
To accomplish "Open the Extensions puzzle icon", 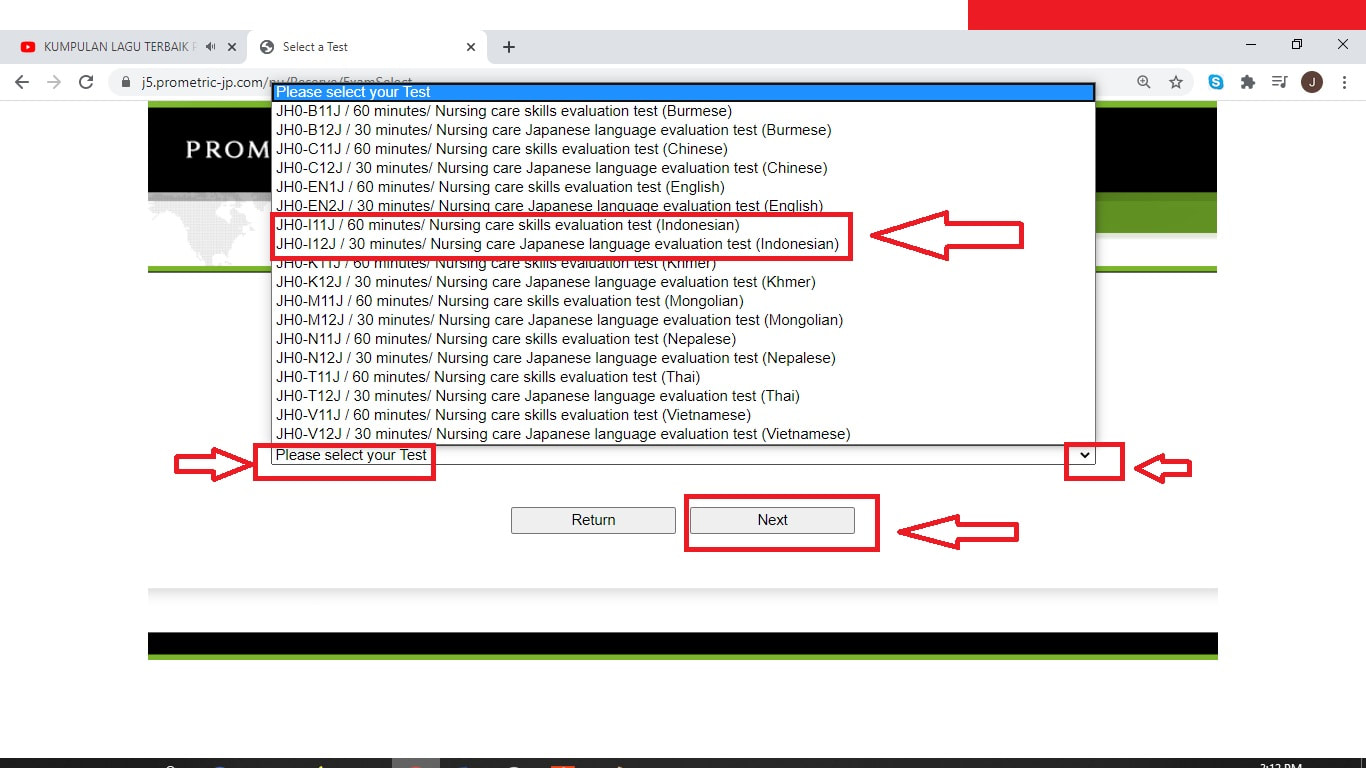I will pos(1248,82).
